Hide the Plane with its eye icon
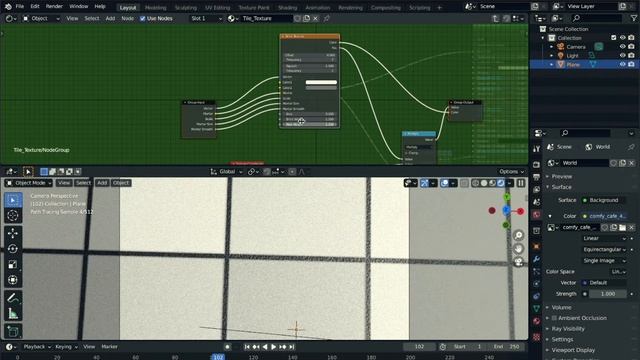The width and height of the screenshot is (640, 360). coord(622,64)
